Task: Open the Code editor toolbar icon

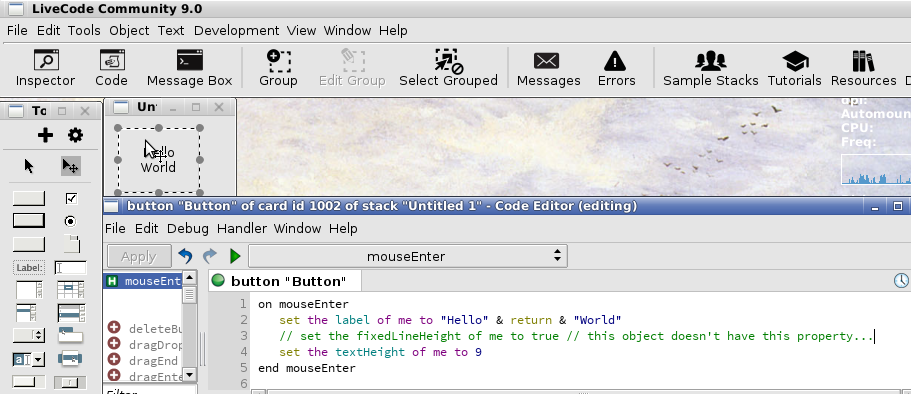Action: pyautogui.click(x=111, y=68)
